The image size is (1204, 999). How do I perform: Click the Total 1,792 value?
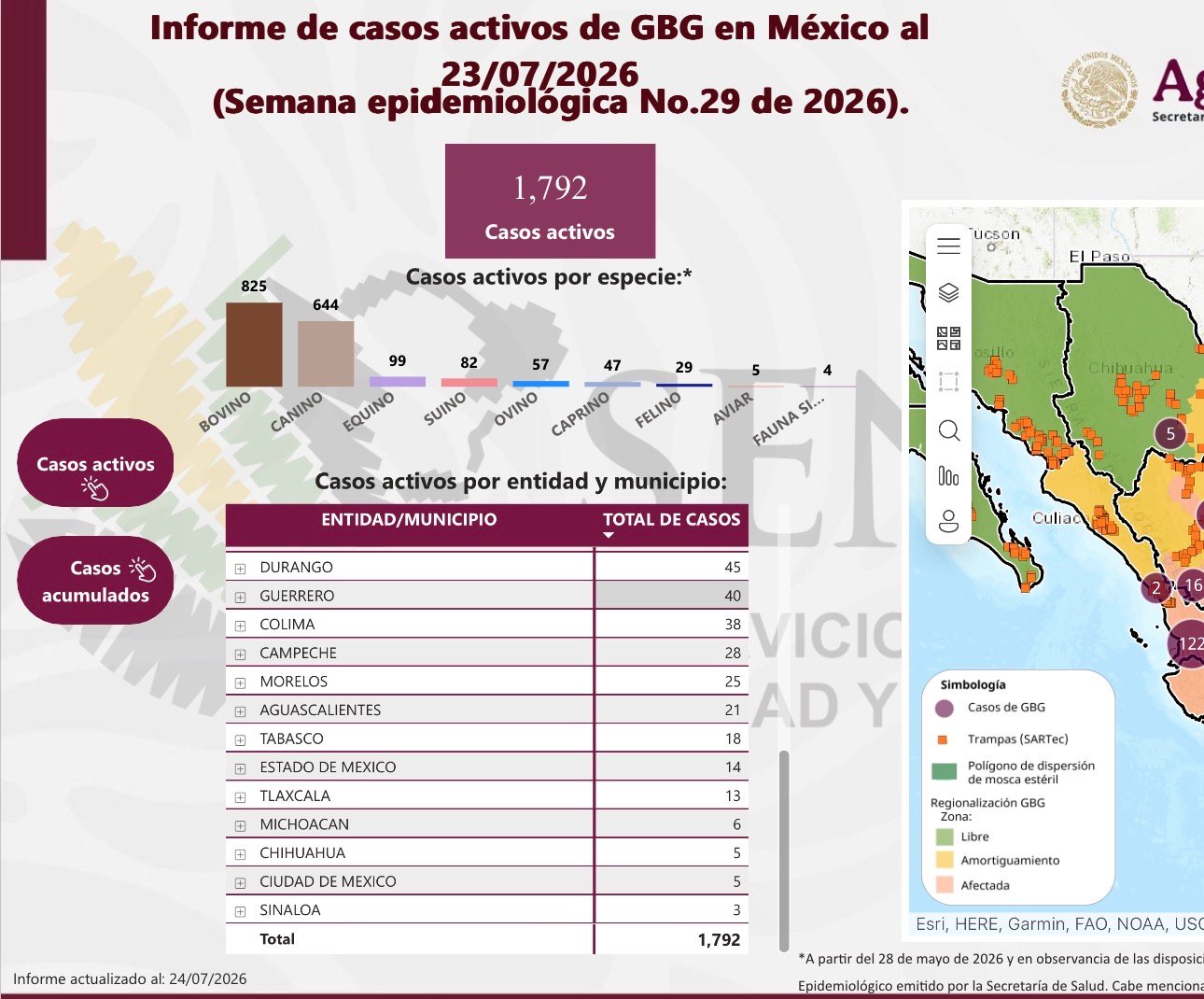(x=719, y=940)
